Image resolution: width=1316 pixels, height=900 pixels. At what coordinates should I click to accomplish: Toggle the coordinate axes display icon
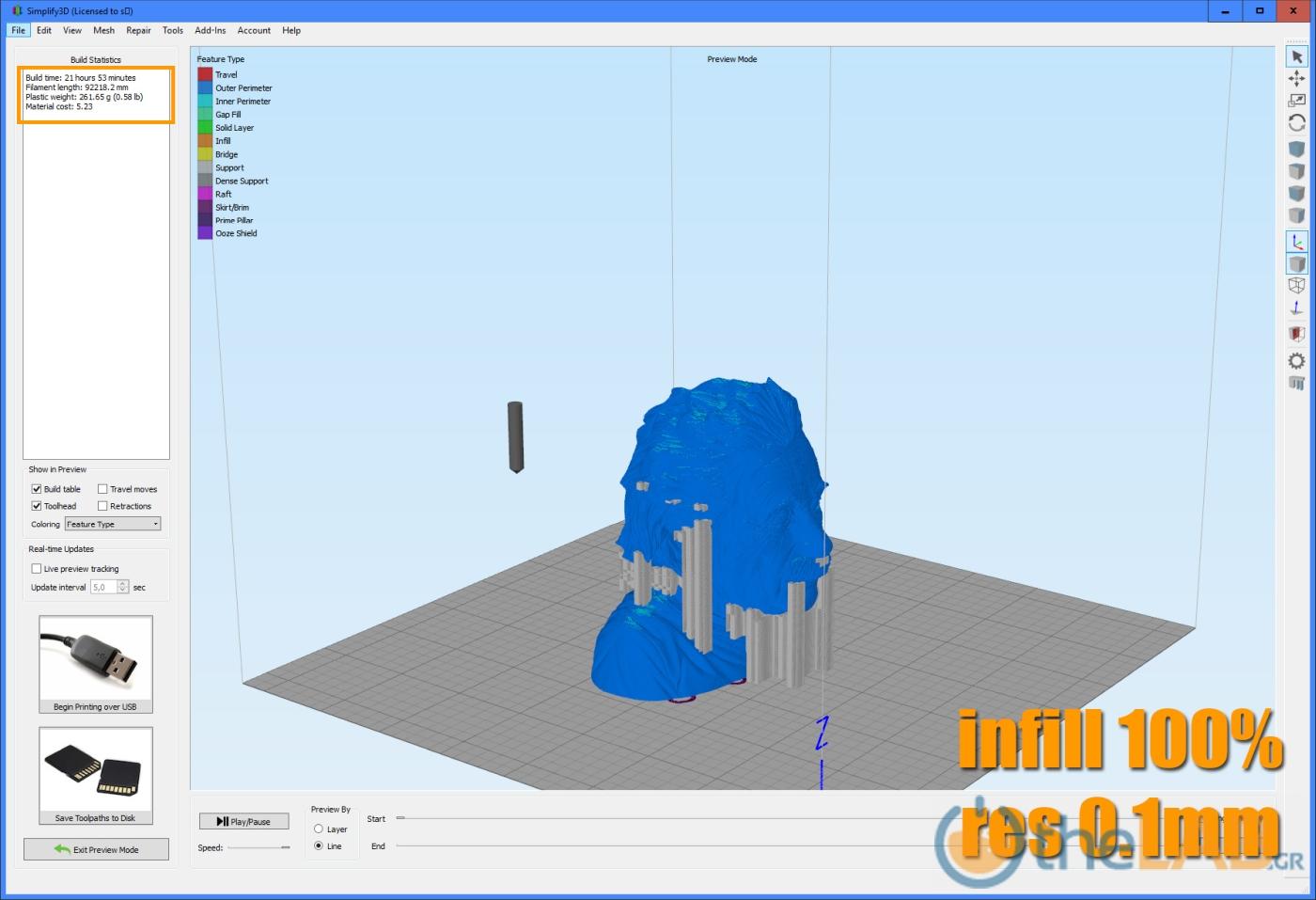pos(1296,242)
